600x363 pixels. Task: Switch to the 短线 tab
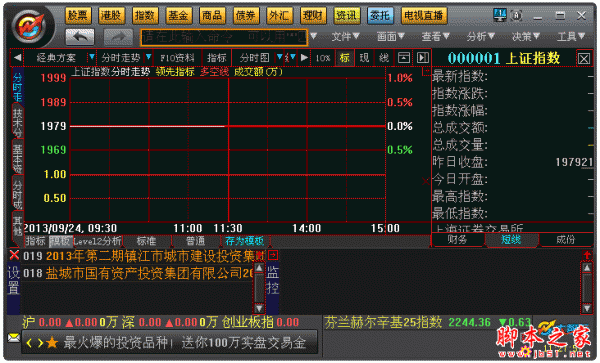[x=512, y=240]
